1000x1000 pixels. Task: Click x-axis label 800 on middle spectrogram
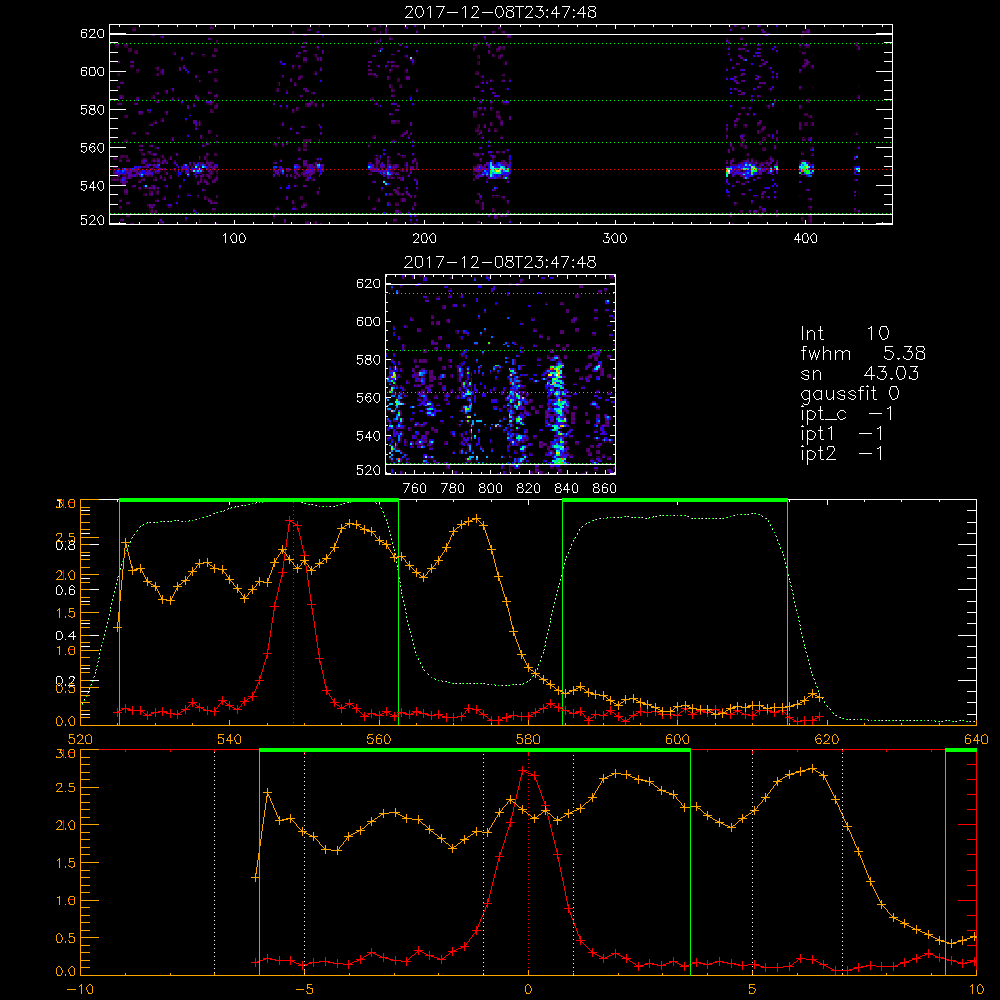[490, 489]
